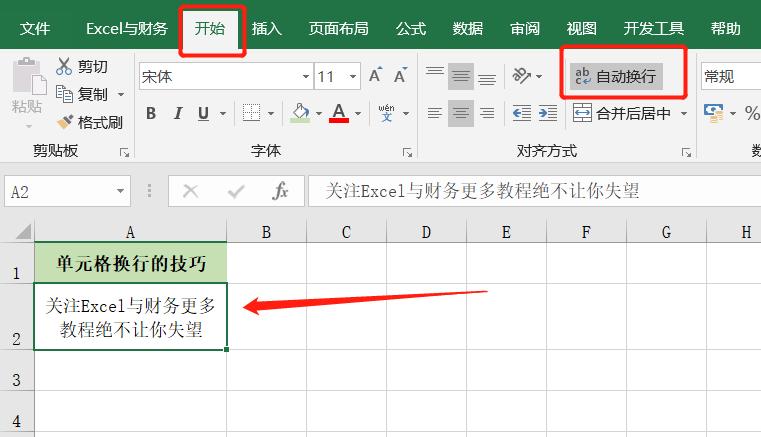Click the wén phonetic guide icon
Image resolution: width=761 pixels, height=437 pixels.
pos(386,114)
